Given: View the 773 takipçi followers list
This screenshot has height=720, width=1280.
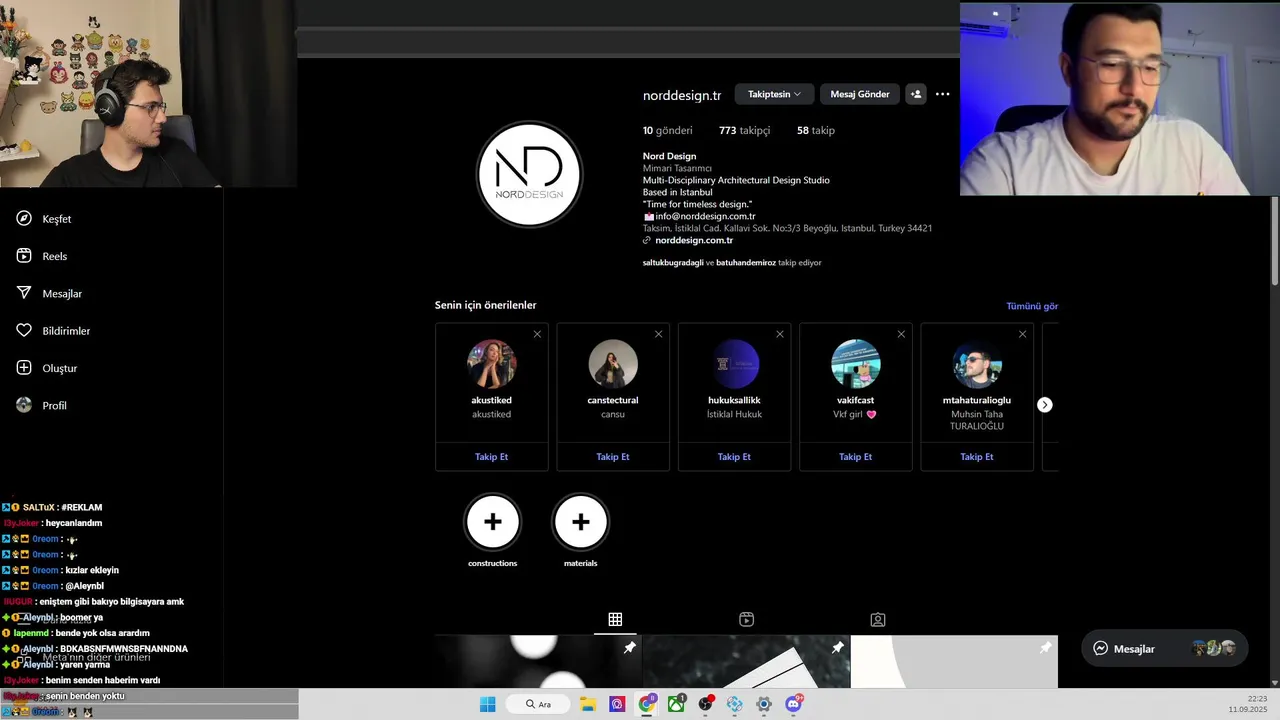Looking at the screenshot, I should click(744, 131).
